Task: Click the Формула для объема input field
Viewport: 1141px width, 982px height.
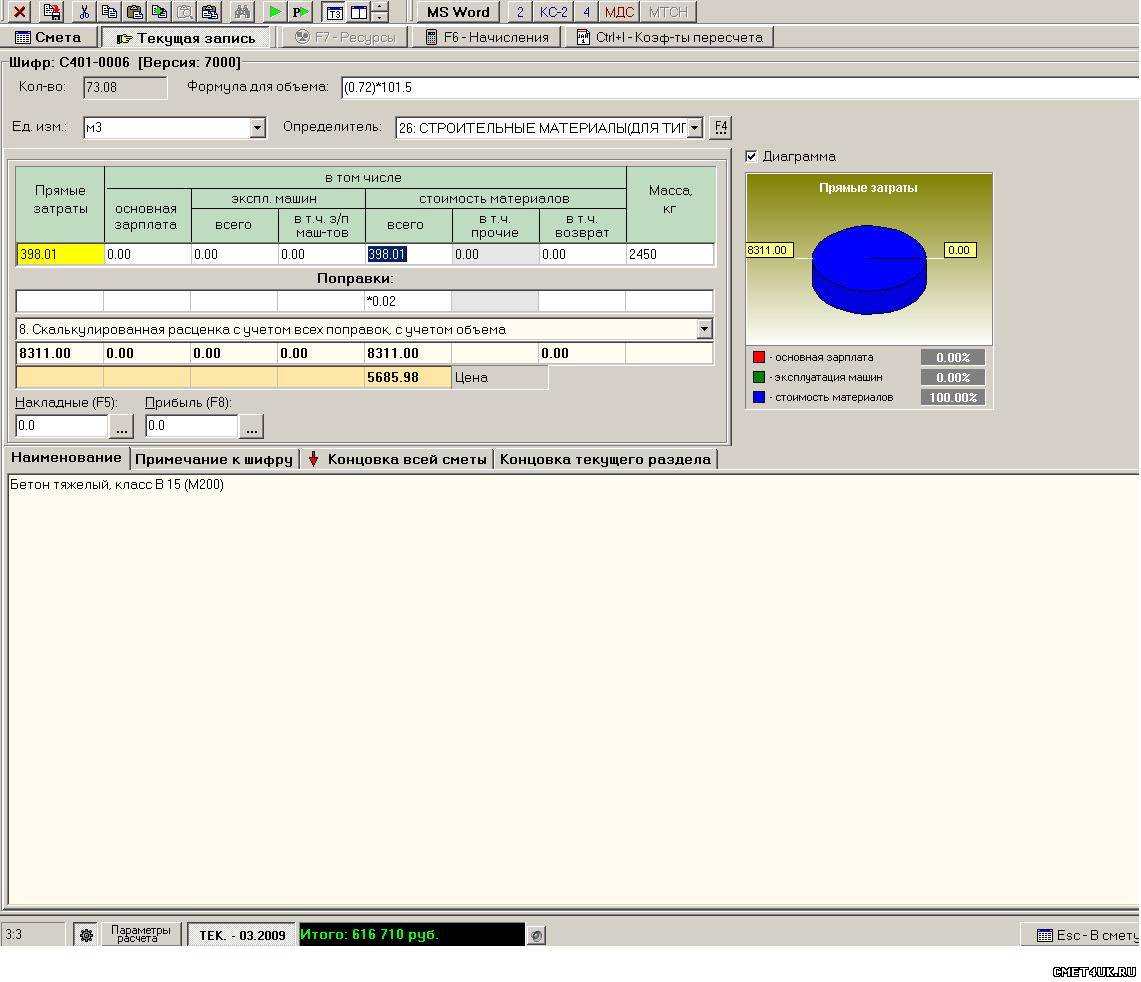Action: [738, 87]
